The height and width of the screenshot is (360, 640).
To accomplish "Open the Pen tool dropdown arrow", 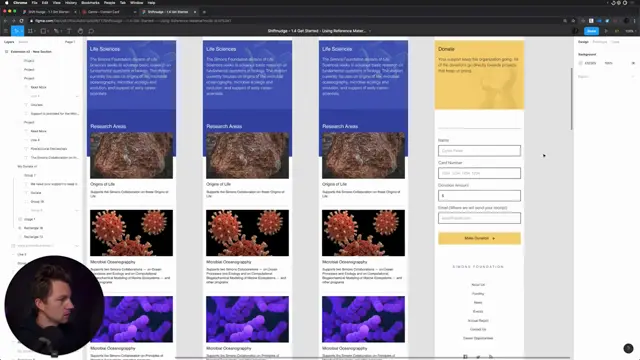I will [x=61, y=31].
